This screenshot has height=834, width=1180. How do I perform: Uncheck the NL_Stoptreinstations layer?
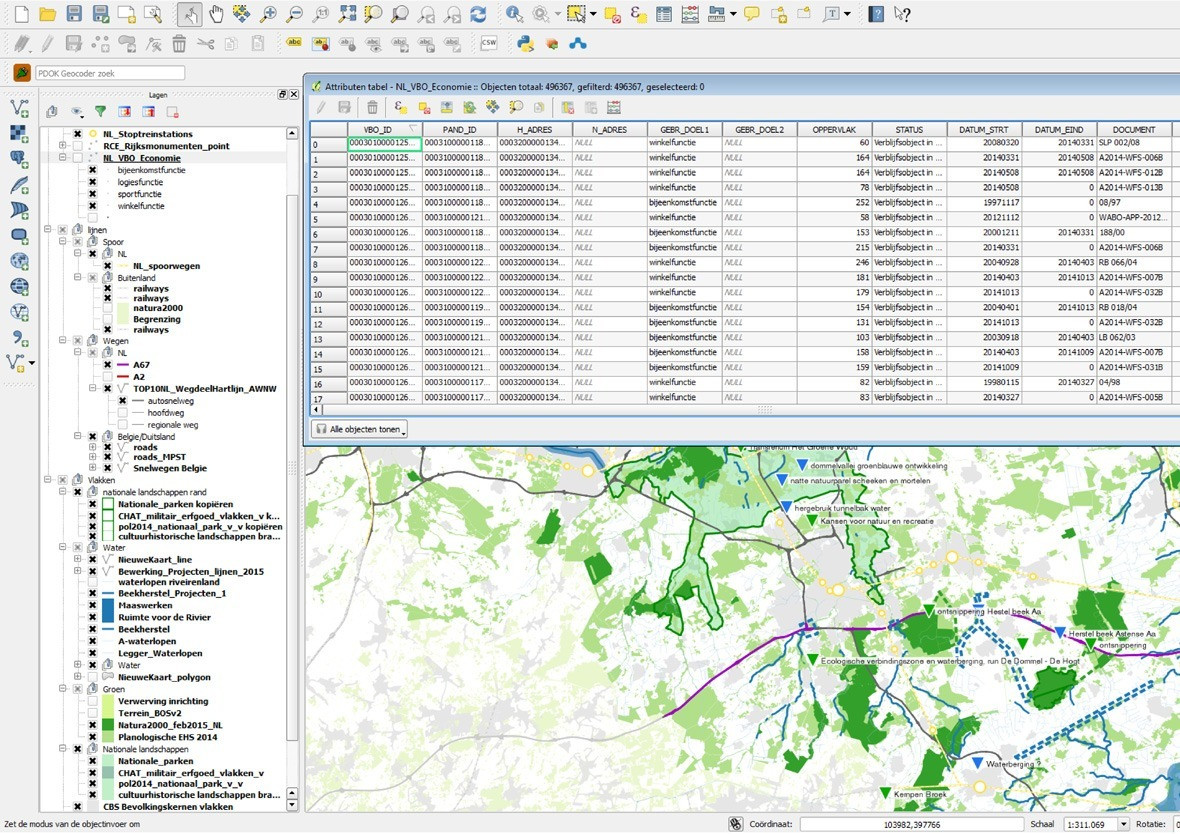tap(77, 134)
